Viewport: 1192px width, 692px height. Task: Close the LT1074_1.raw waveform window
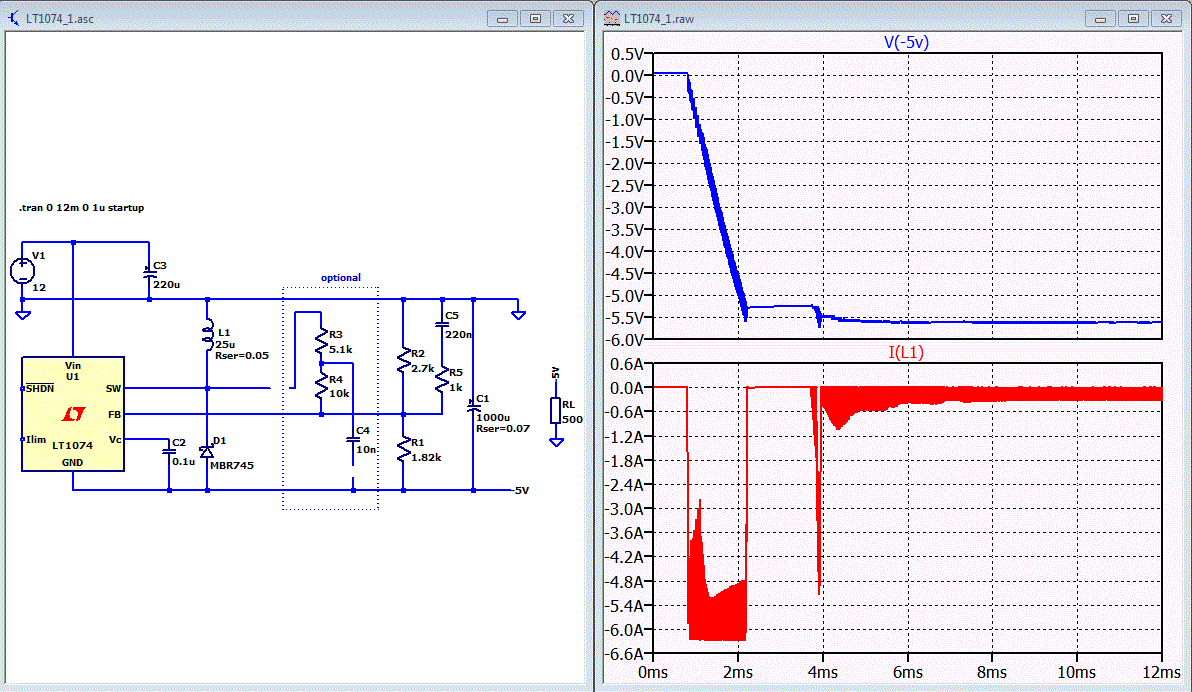click(1166, 18)
